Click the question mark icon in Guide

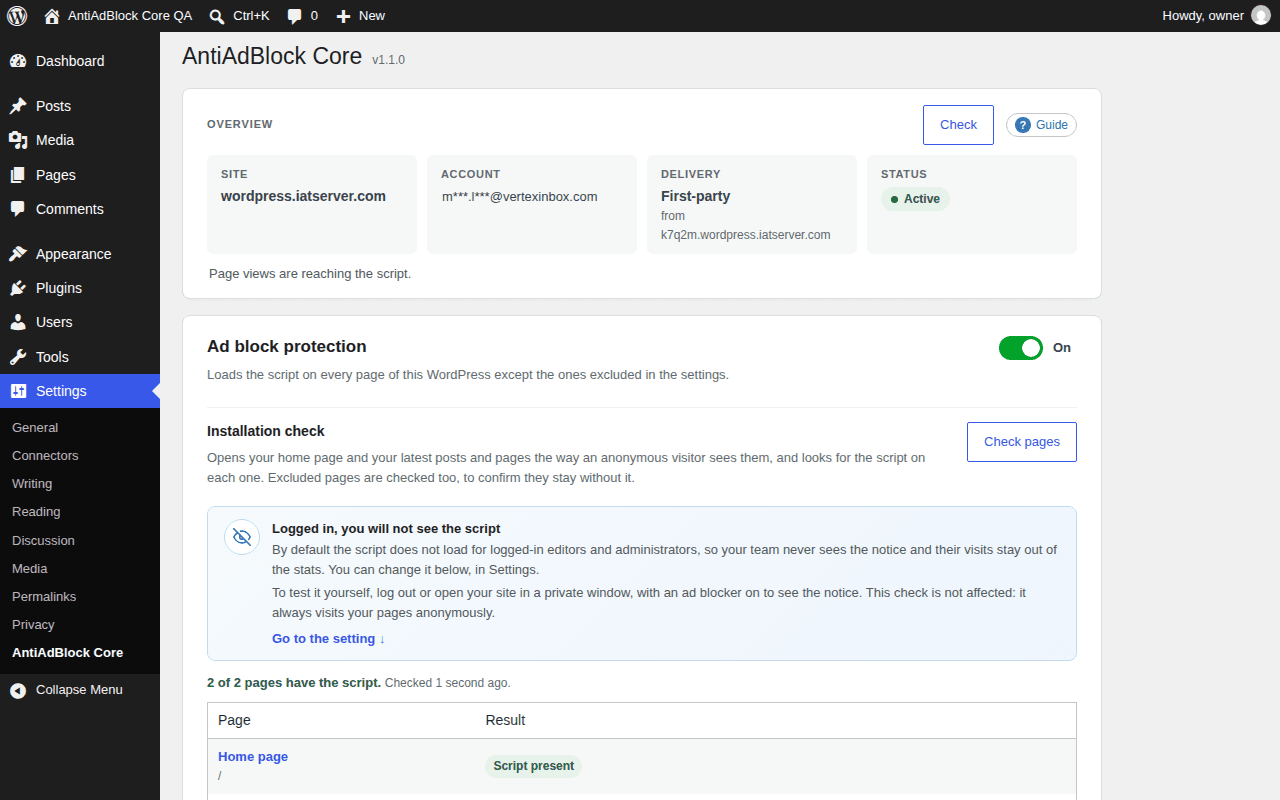pos(1023,125)
